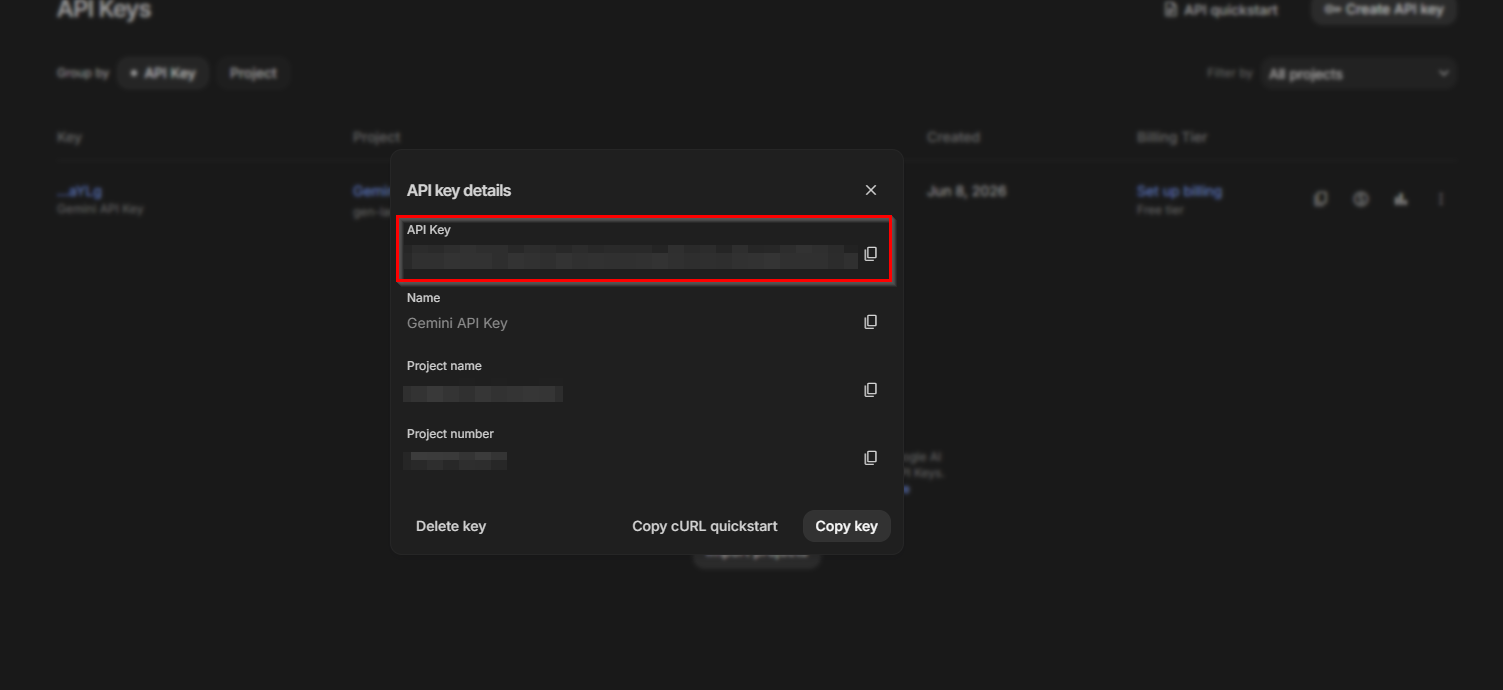Close the API key details dialog
This screenshot has width=1503, height=690.
[871, 190]
